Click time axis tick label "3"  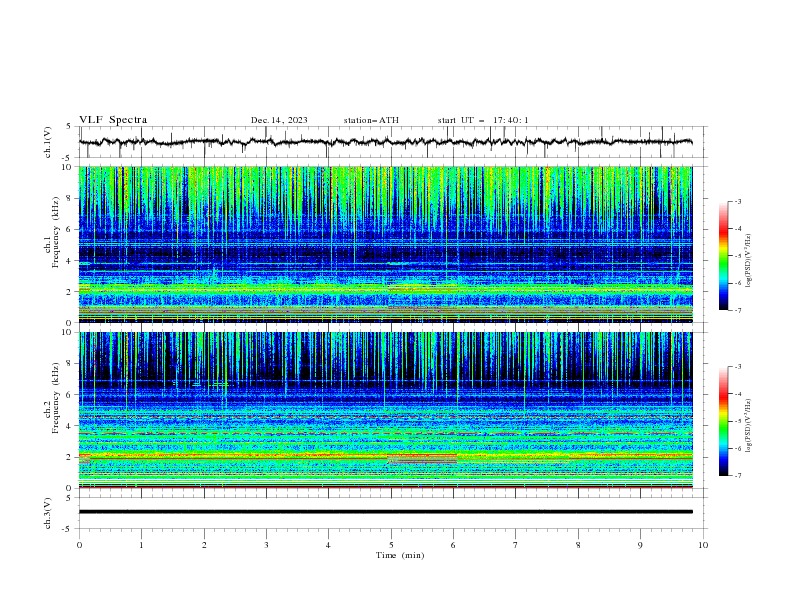point(266,545)
